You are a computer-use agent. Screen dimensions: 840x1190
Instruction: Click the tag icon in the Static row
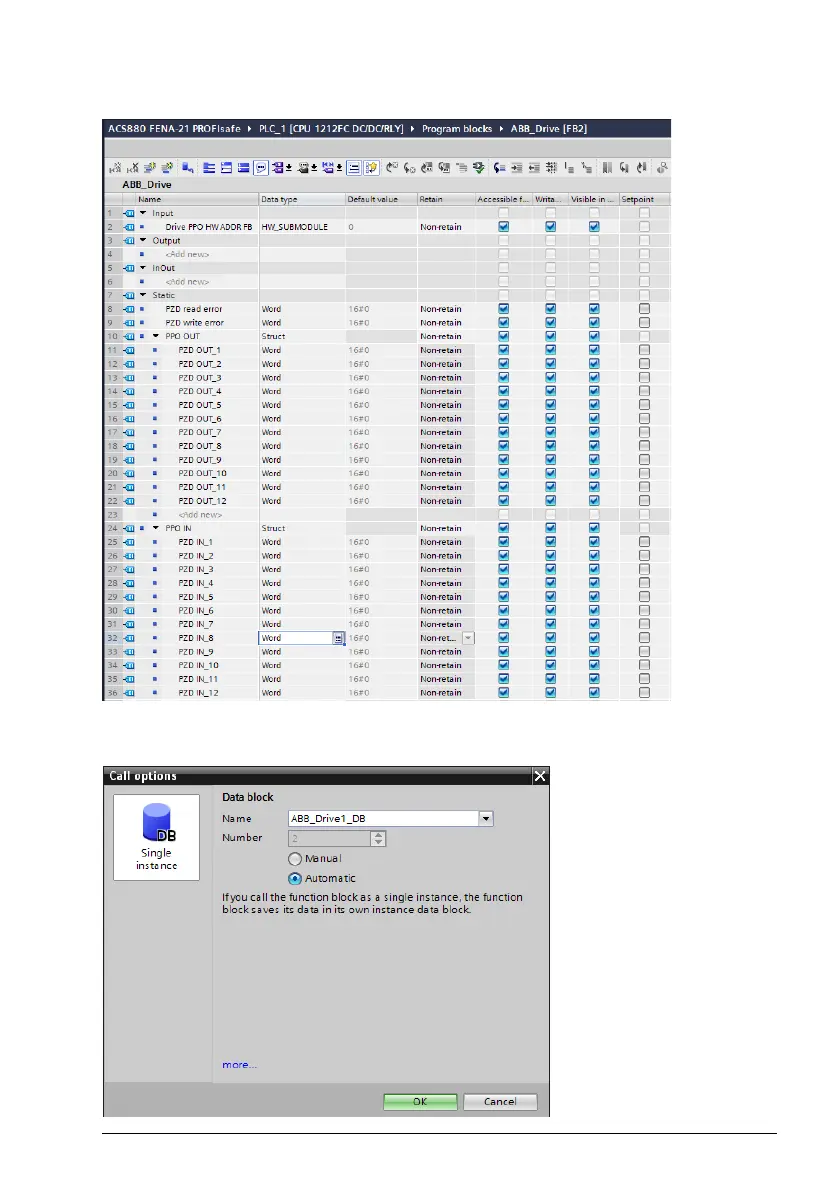[129, 296]
